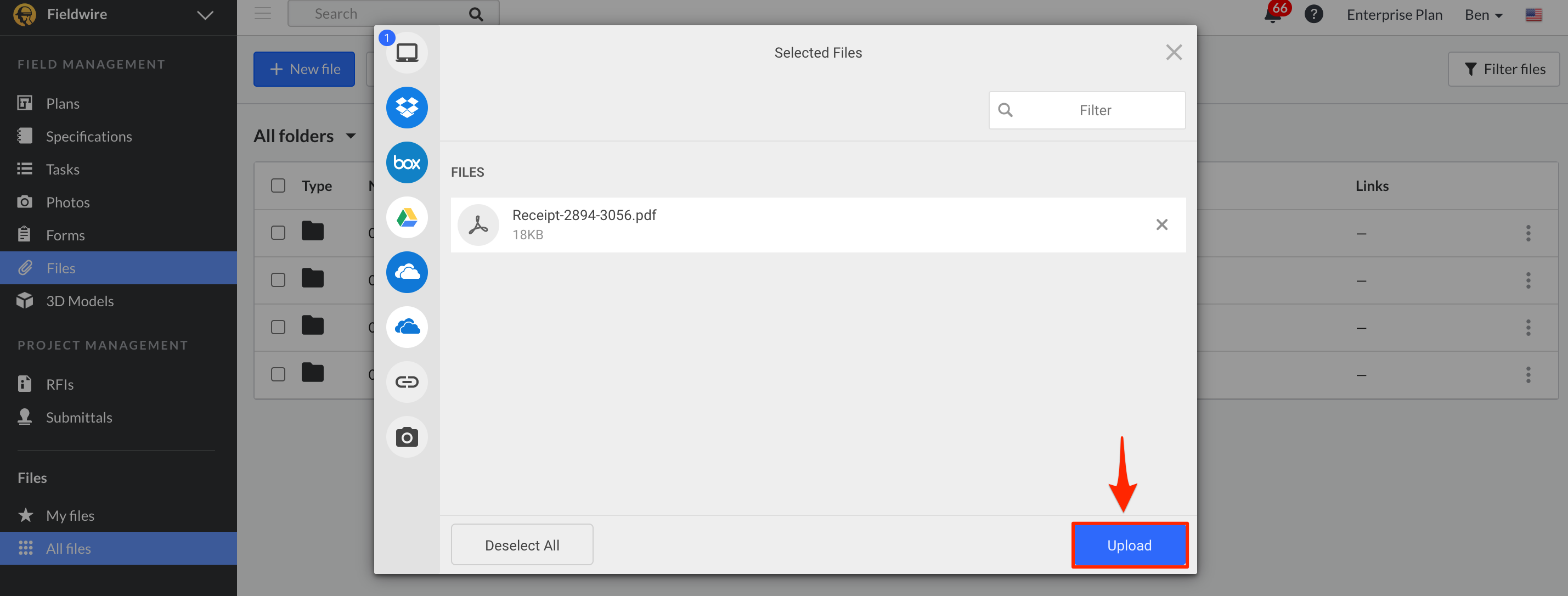This screenshot has height=596, width=1568.
Task: Go to Plans in sidebar
Action: coord(63,104)
